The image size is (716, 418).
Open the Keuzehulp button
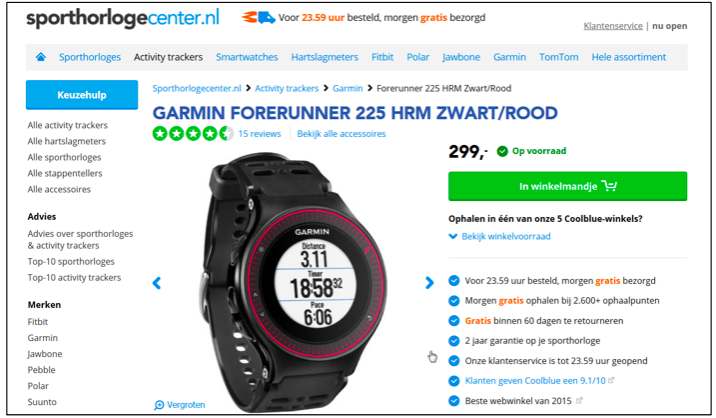(82, 95)
